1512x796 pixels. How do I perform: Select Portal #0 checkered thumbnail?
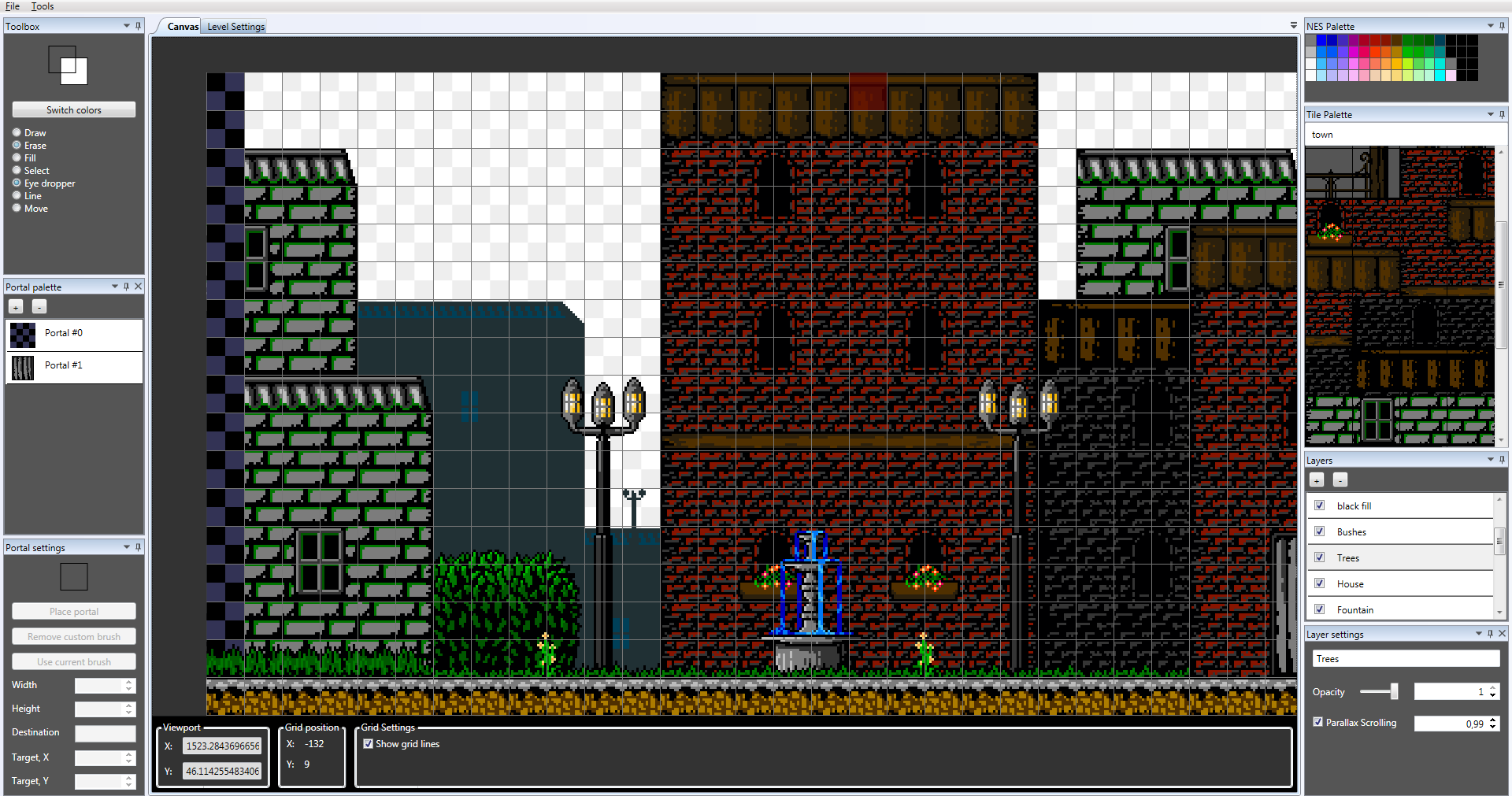[23, 335]
